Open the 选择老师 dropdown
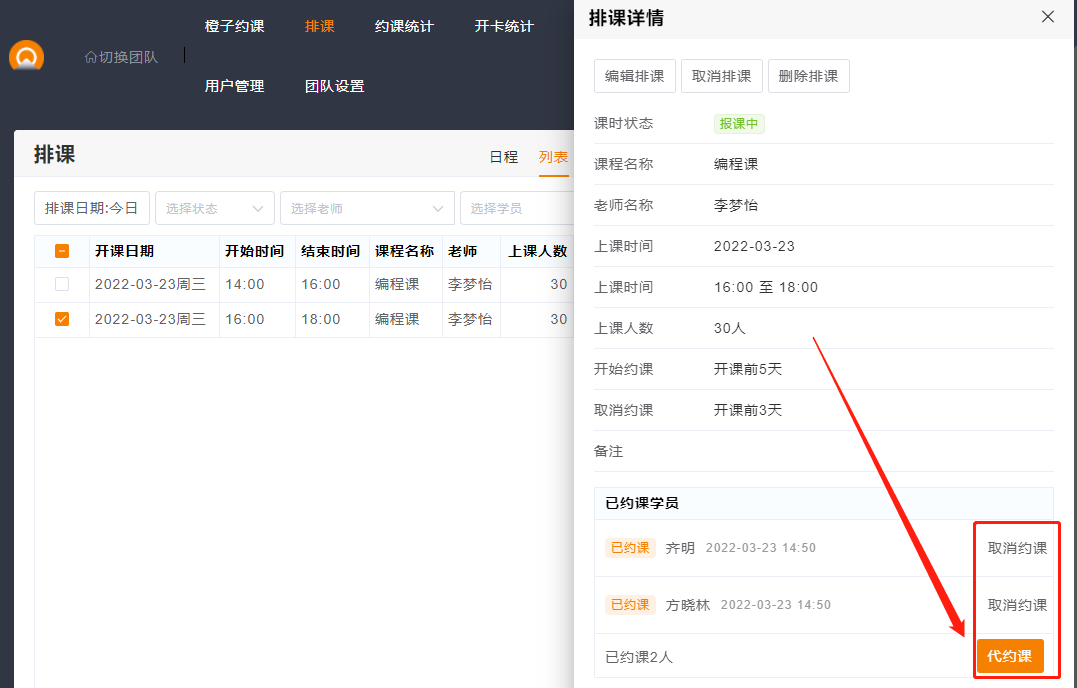This screenshot has height=688, width=1077. (366, 208)
